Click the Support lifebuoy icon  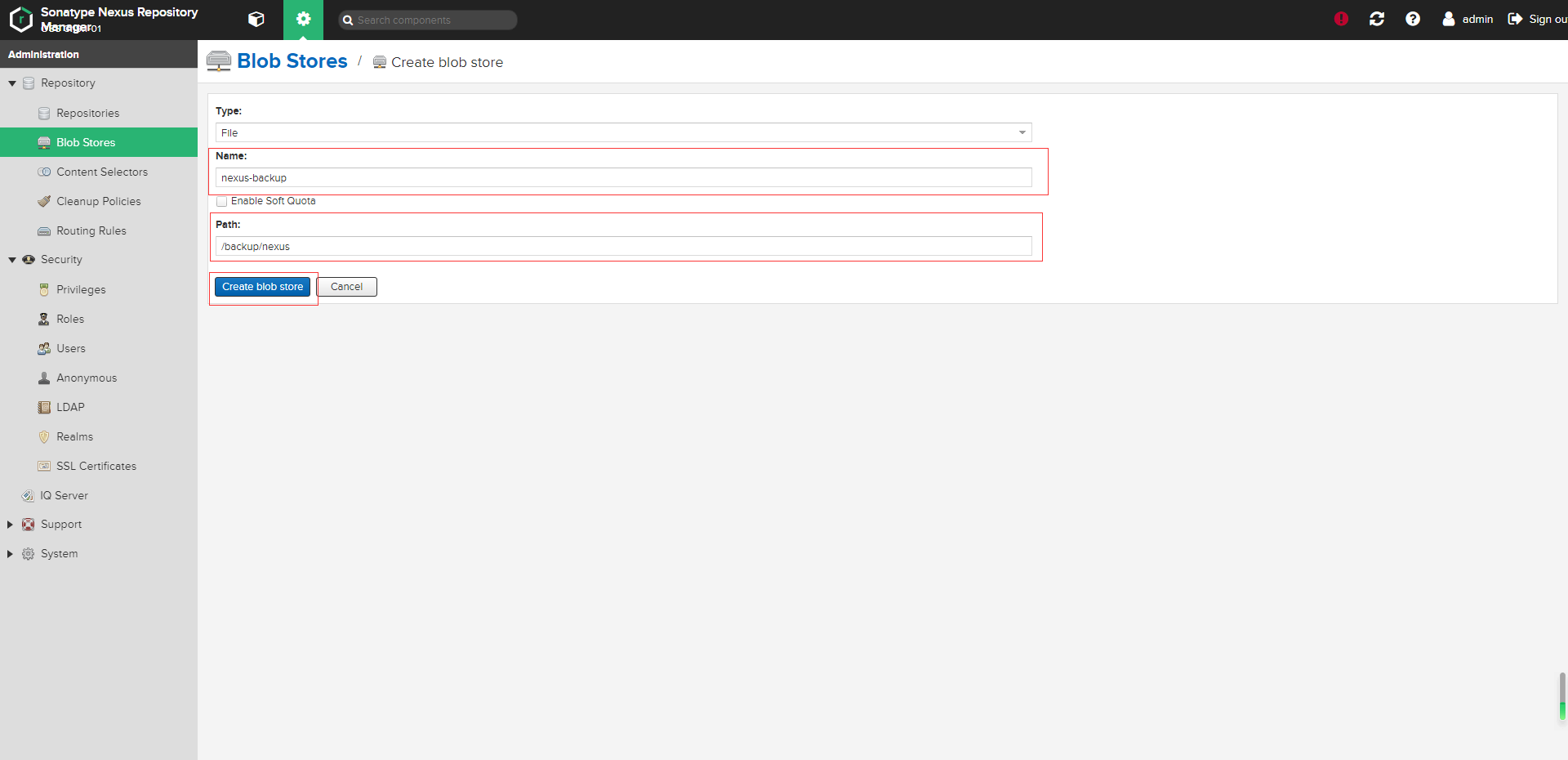29,525
